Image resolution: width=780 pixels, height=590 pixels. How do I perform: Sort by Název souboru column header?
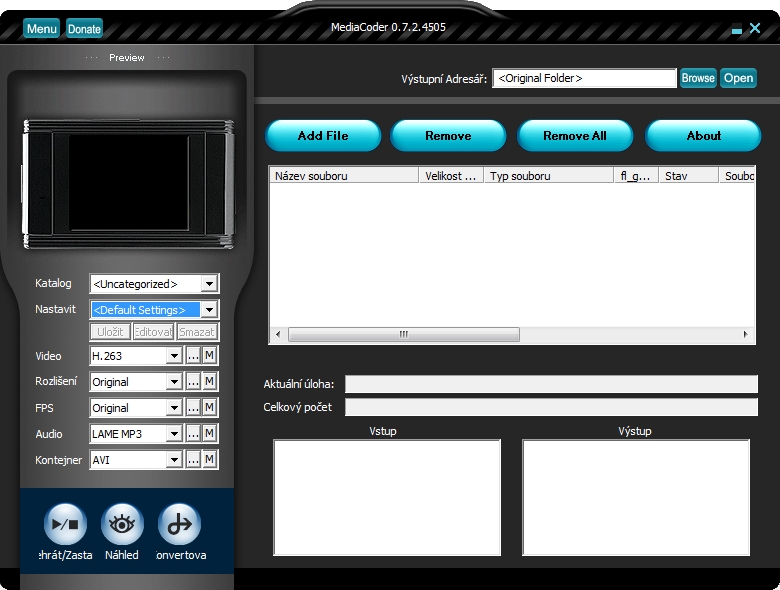(344, 176)
